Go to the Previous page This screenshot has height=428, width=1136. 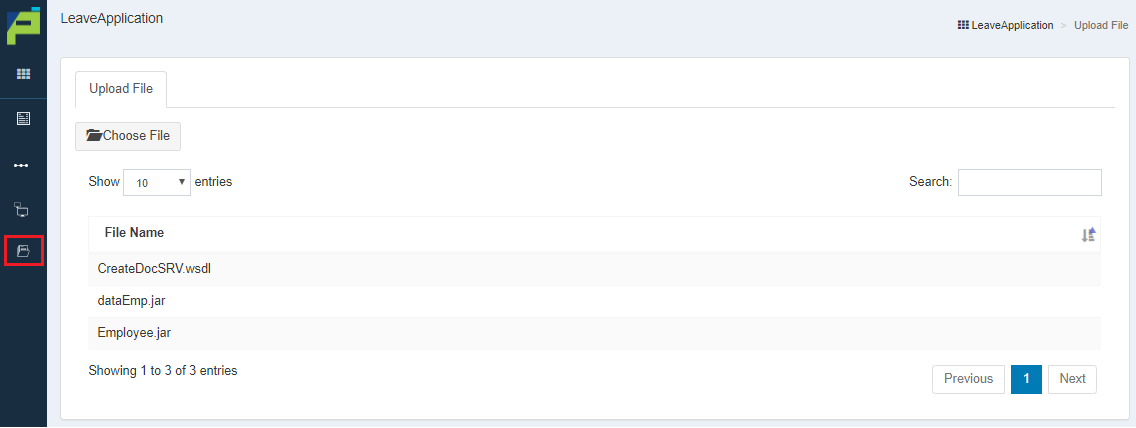(x=968, y=379)
